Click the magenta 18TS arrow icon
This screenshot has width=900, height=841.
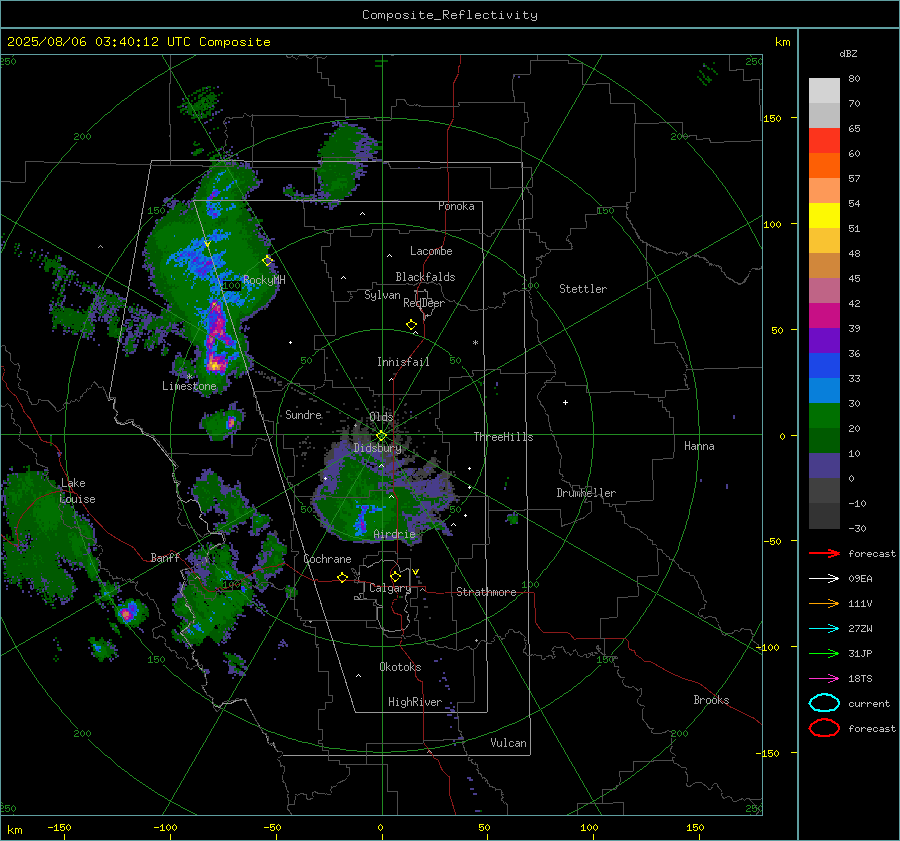point(824,679)
